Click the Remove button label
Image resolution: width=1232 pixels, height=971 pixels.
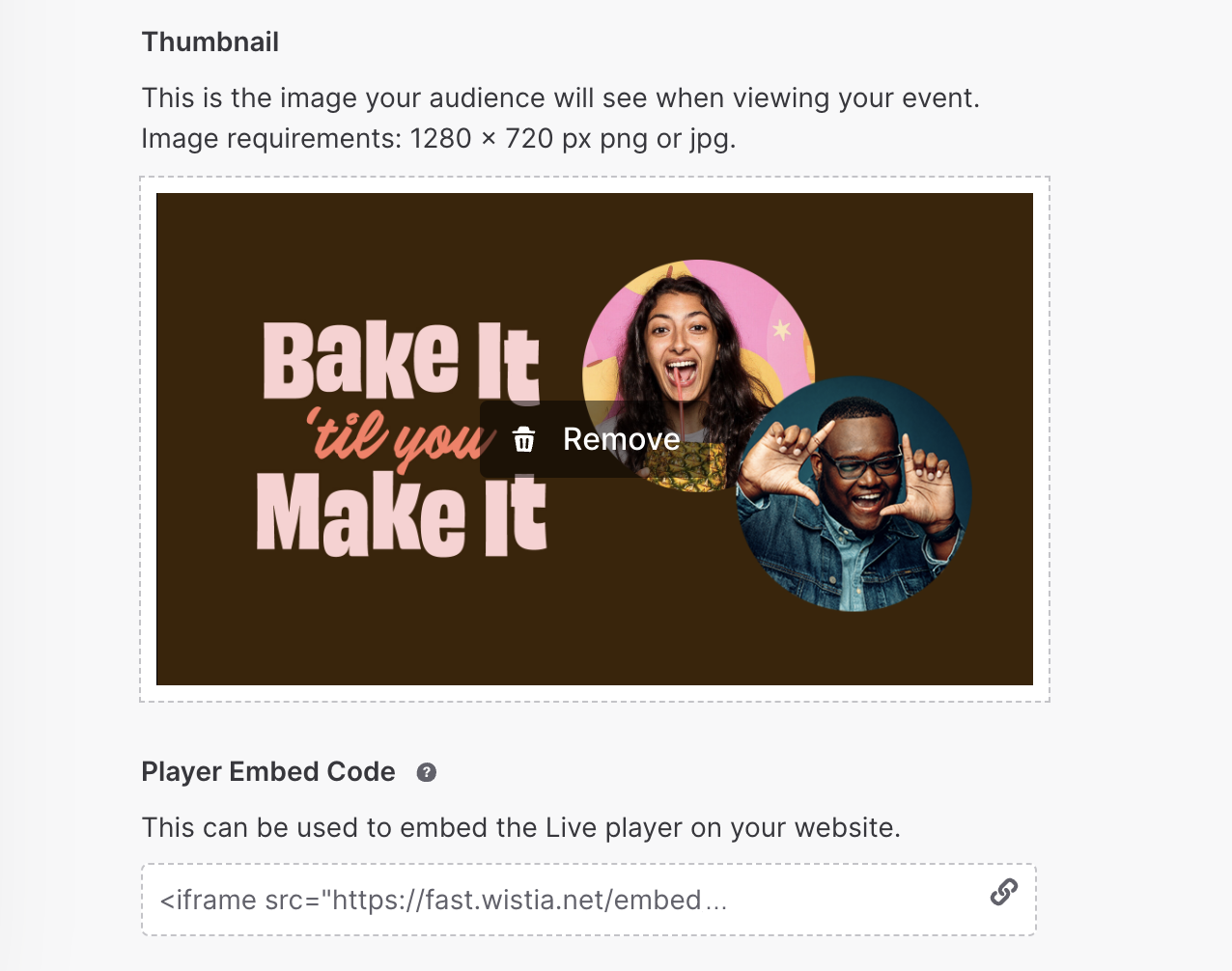(x=622, y=439)
